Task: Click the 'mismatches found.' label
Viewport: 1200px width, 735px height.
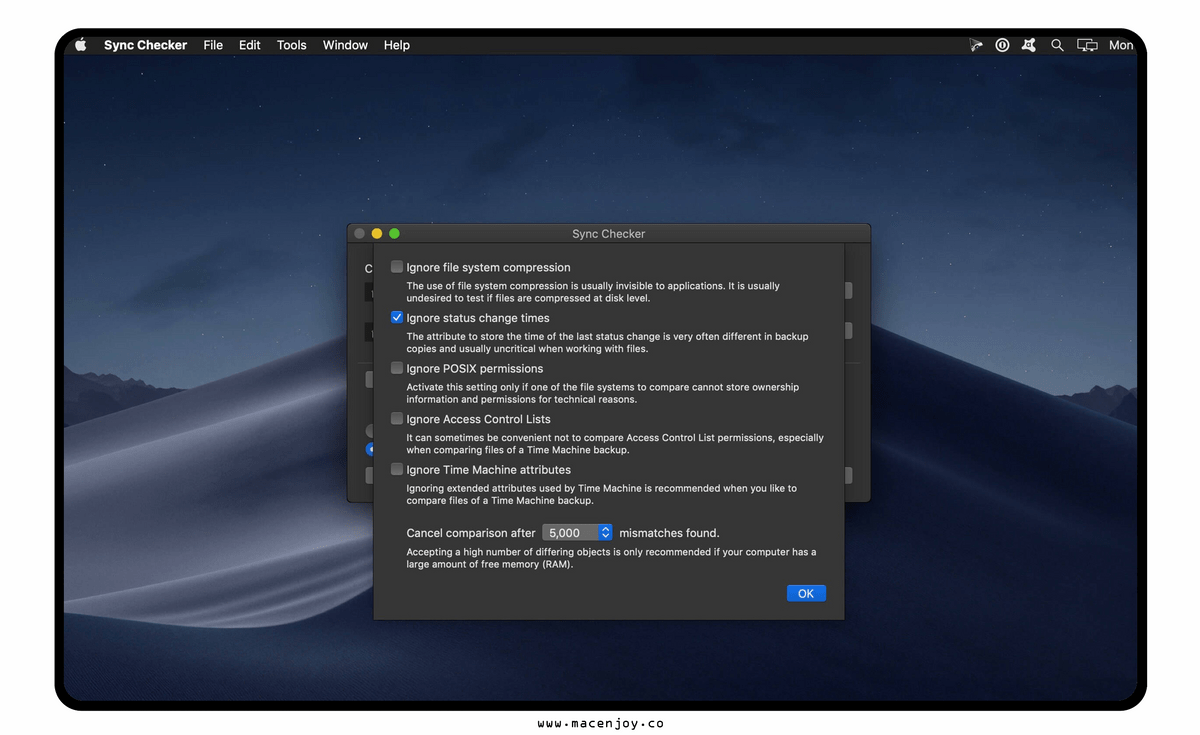Action: coord(669,533)
